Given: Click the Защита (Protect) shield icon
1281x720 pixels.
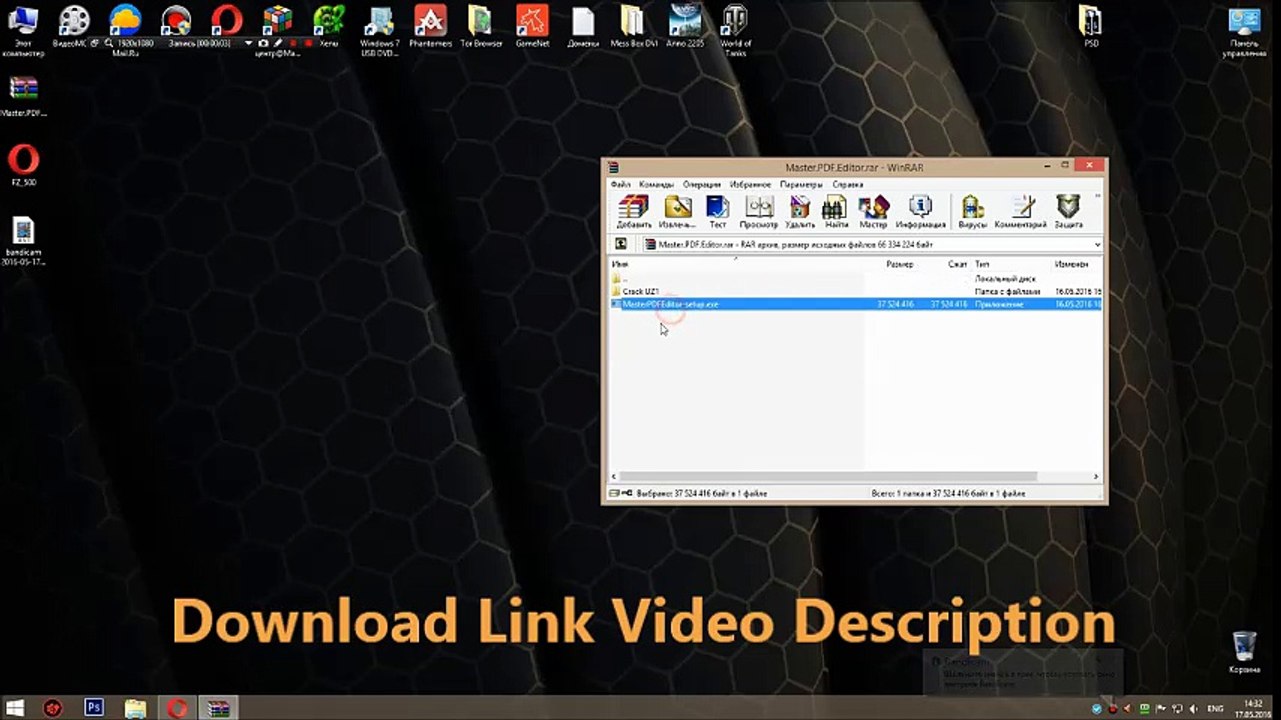Looking at the screenshot, I should point(1068,212).
